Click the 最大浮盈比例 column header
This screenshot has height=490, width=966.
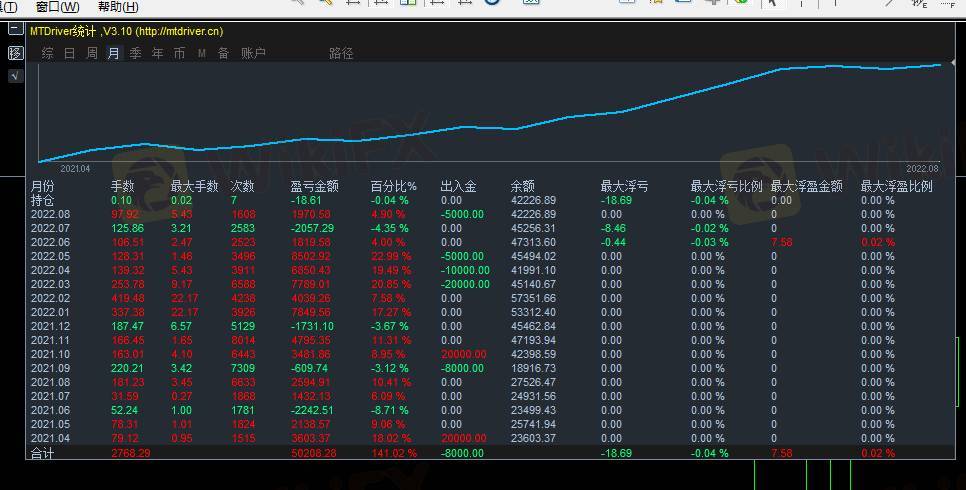click(896, 186)
